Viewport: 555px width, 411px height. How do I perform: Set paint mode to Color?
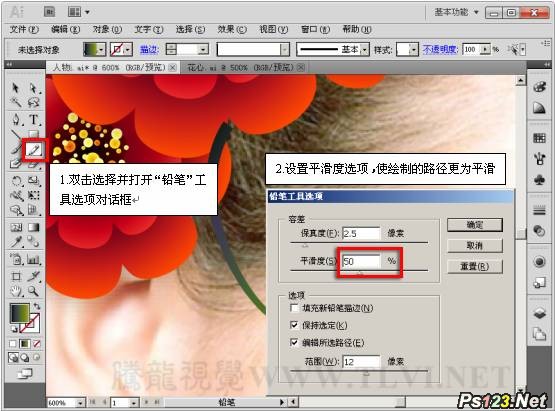pos(13,343)
